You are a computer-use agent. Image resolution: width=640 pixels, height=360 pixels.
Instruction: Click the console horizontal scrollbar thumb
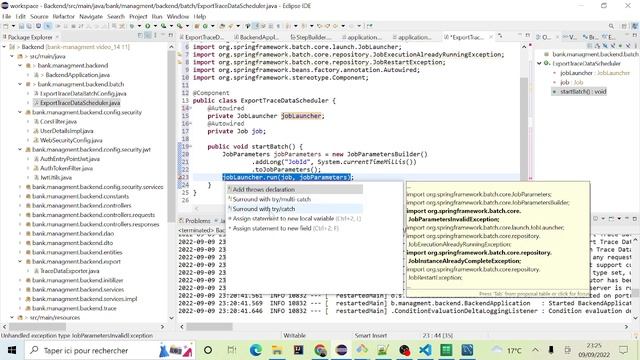point(209,327)
